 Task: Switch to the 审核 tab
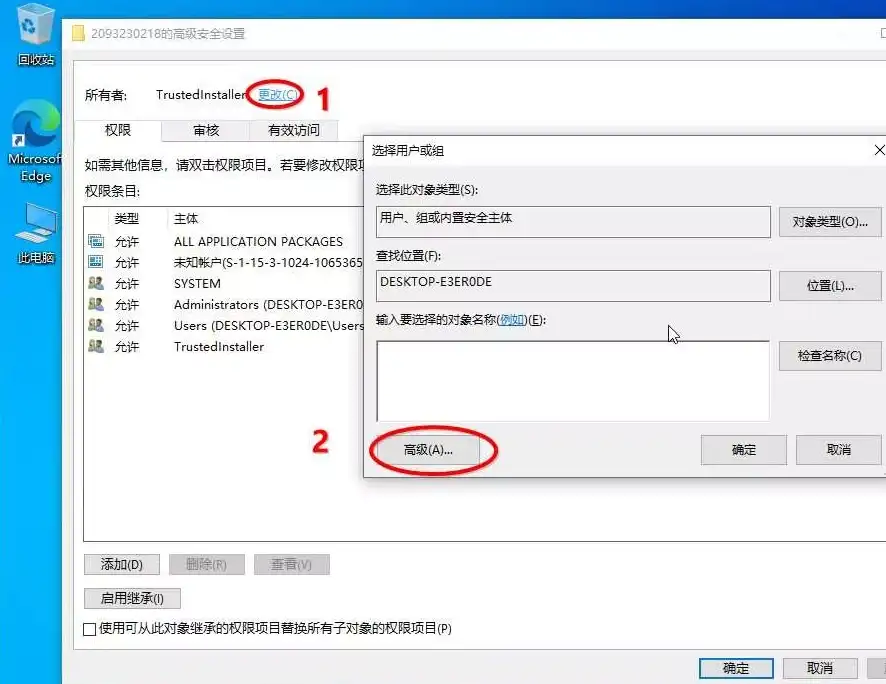tap(206, 130)
